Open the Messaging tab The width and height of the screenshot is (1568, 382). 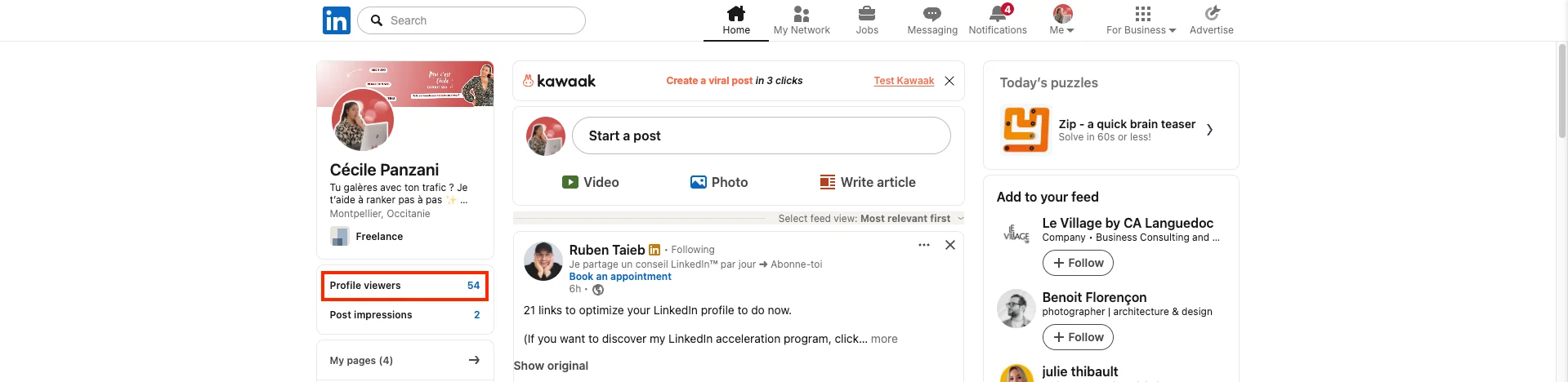point(932,20)
